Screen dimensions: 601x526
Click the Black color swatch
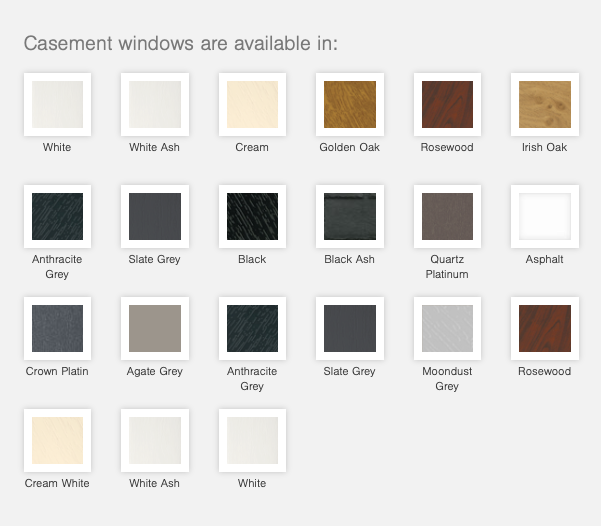point(252,216)
